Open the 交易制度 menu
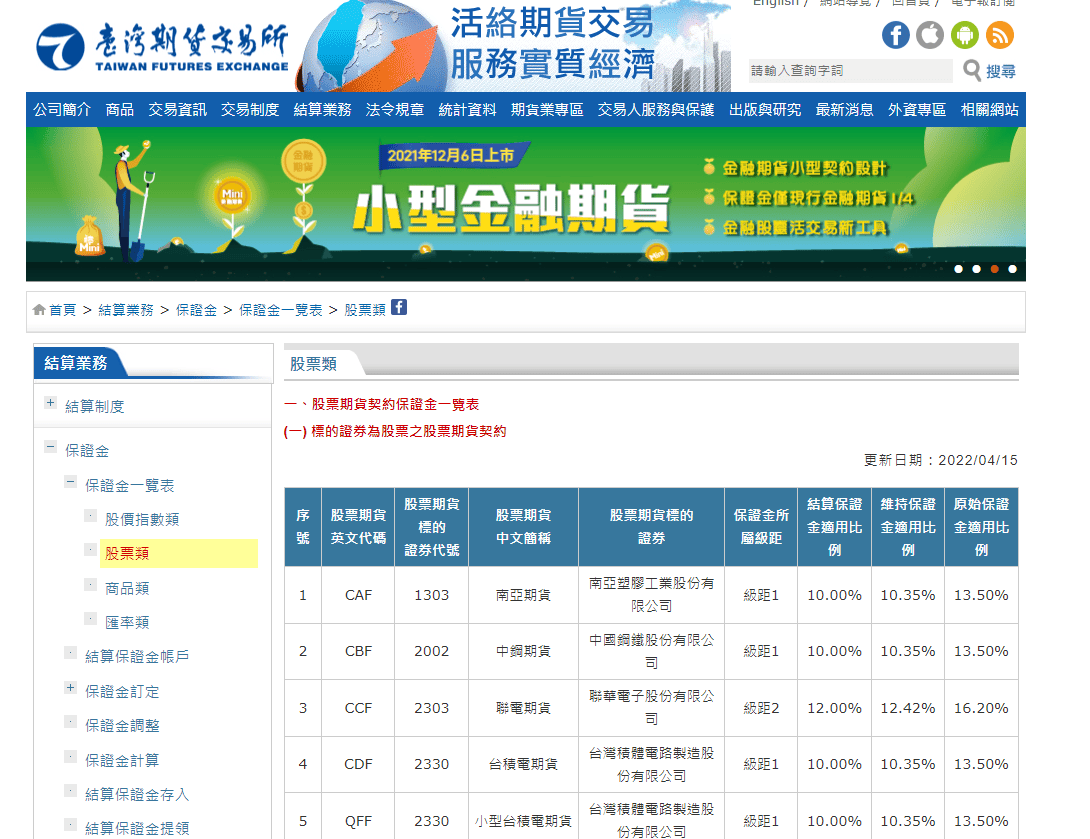Viewport: 1090px width, 839px height. pos(250,110)
